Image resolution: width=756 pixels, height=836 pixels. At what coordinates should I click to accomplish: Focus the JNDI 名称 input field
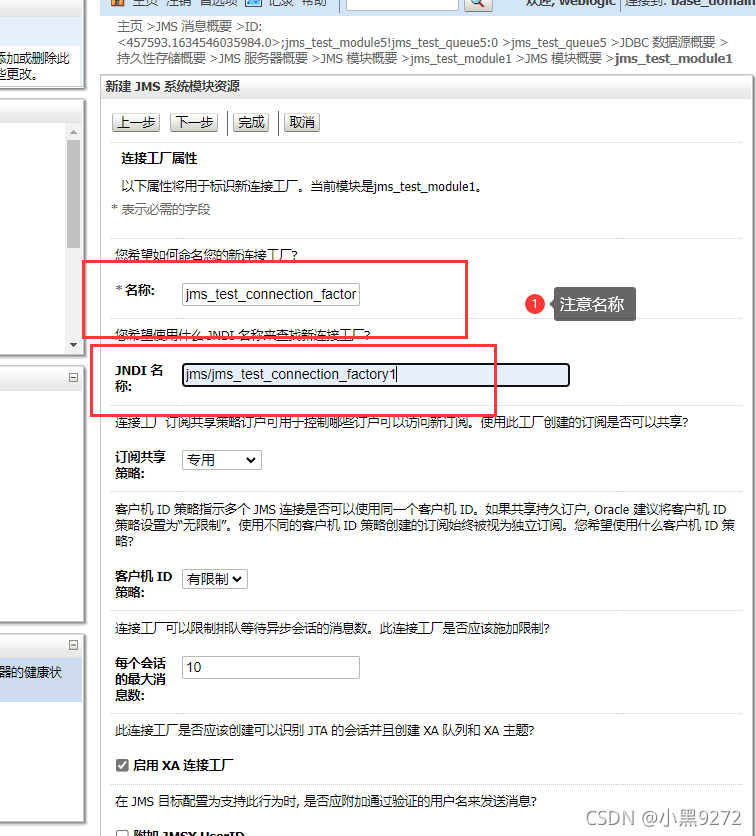pyautogui.click(x=376, y=375)
